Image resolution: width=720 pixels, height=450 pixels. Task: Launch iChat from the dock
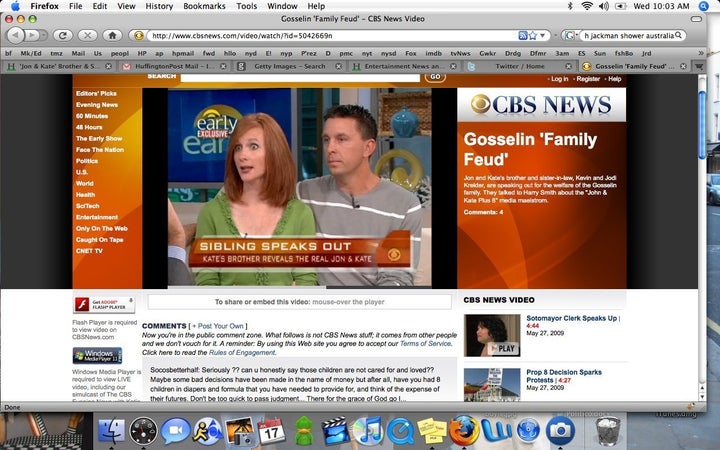click(175, 431)
